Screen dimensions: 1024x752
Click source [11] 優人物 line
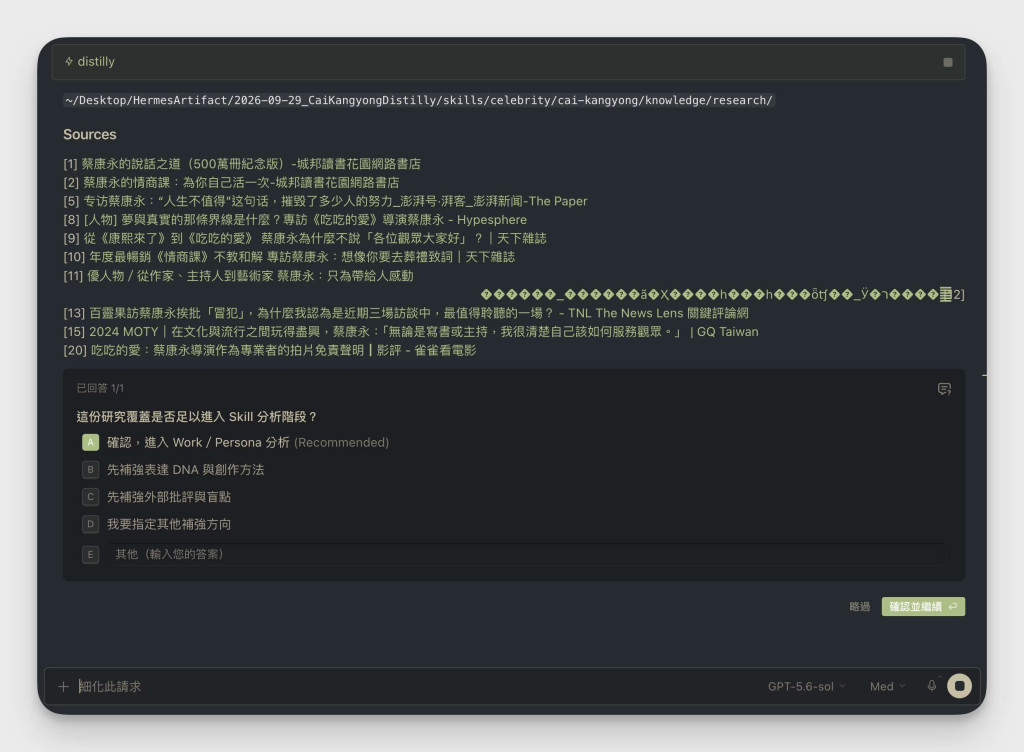pos(238,276)
